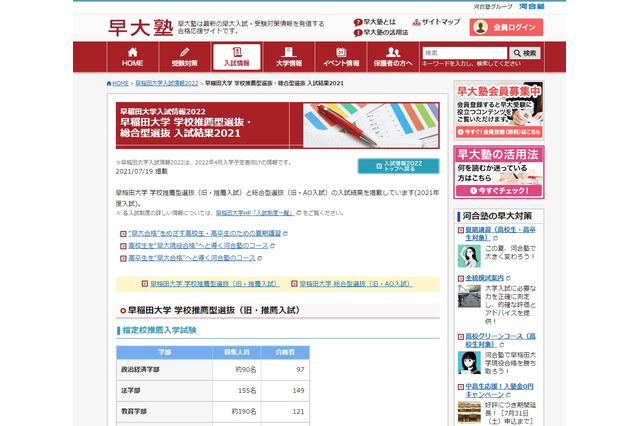This screenshot has height=426, width=640.
Task: Open the 高校生を早大現役合格へと導く河合塾のコース link
Action: pyautogui.click(x=198, y=246)
